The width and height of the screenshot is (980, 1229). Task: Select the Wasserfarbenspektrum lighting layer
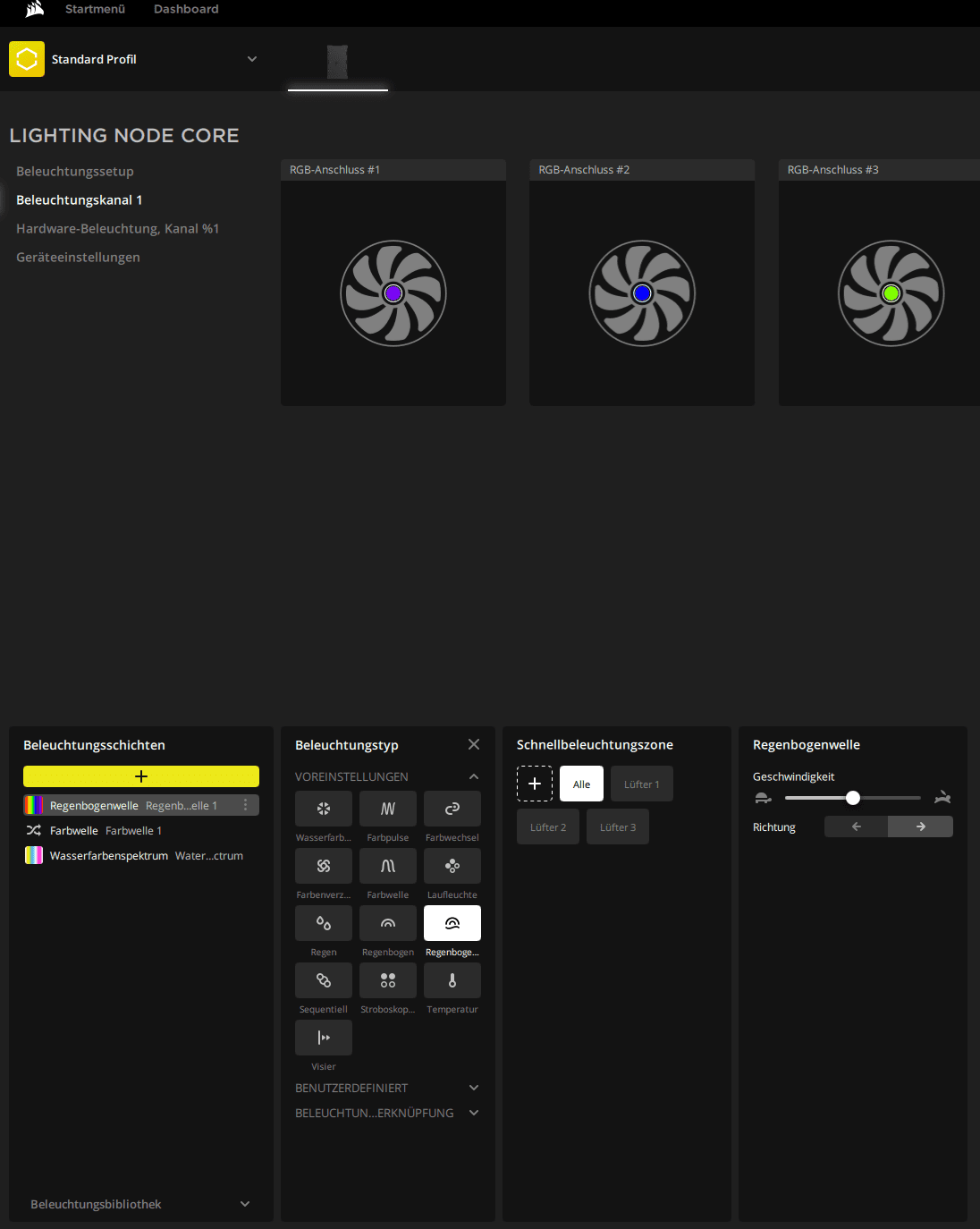141,855
